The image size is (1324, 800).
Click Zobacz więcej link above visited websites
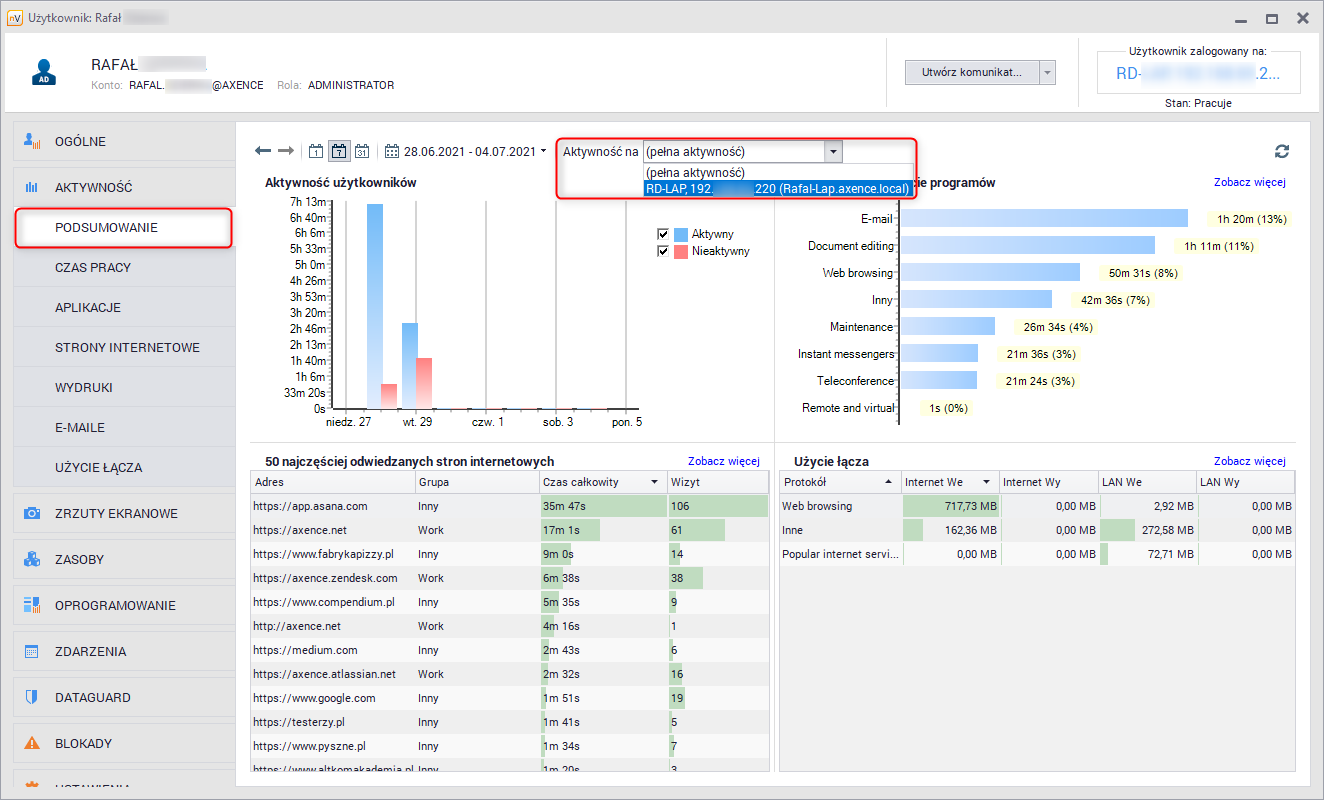click(723, 461)
